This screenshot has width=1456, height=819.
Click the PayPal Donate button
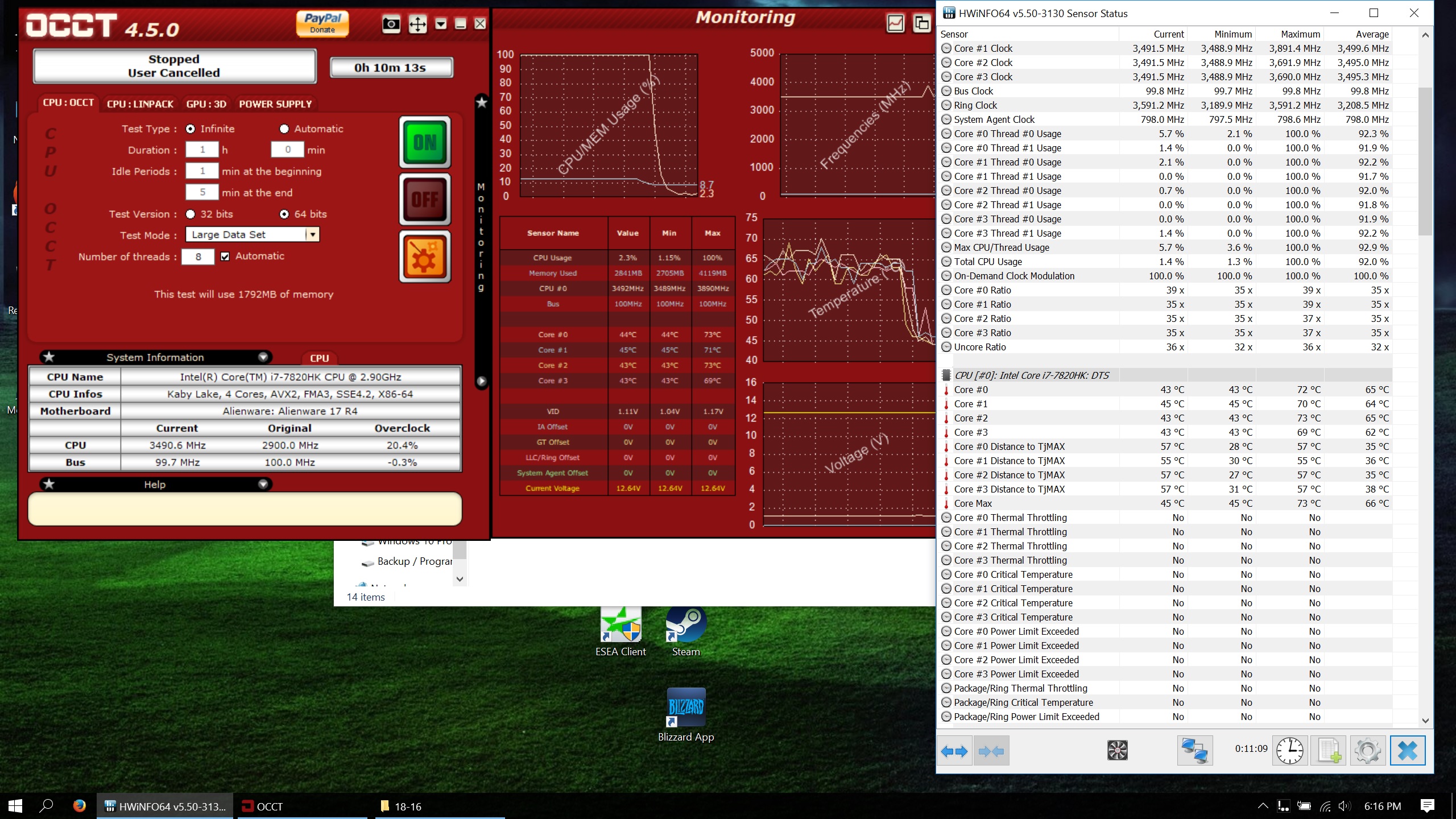322,23
